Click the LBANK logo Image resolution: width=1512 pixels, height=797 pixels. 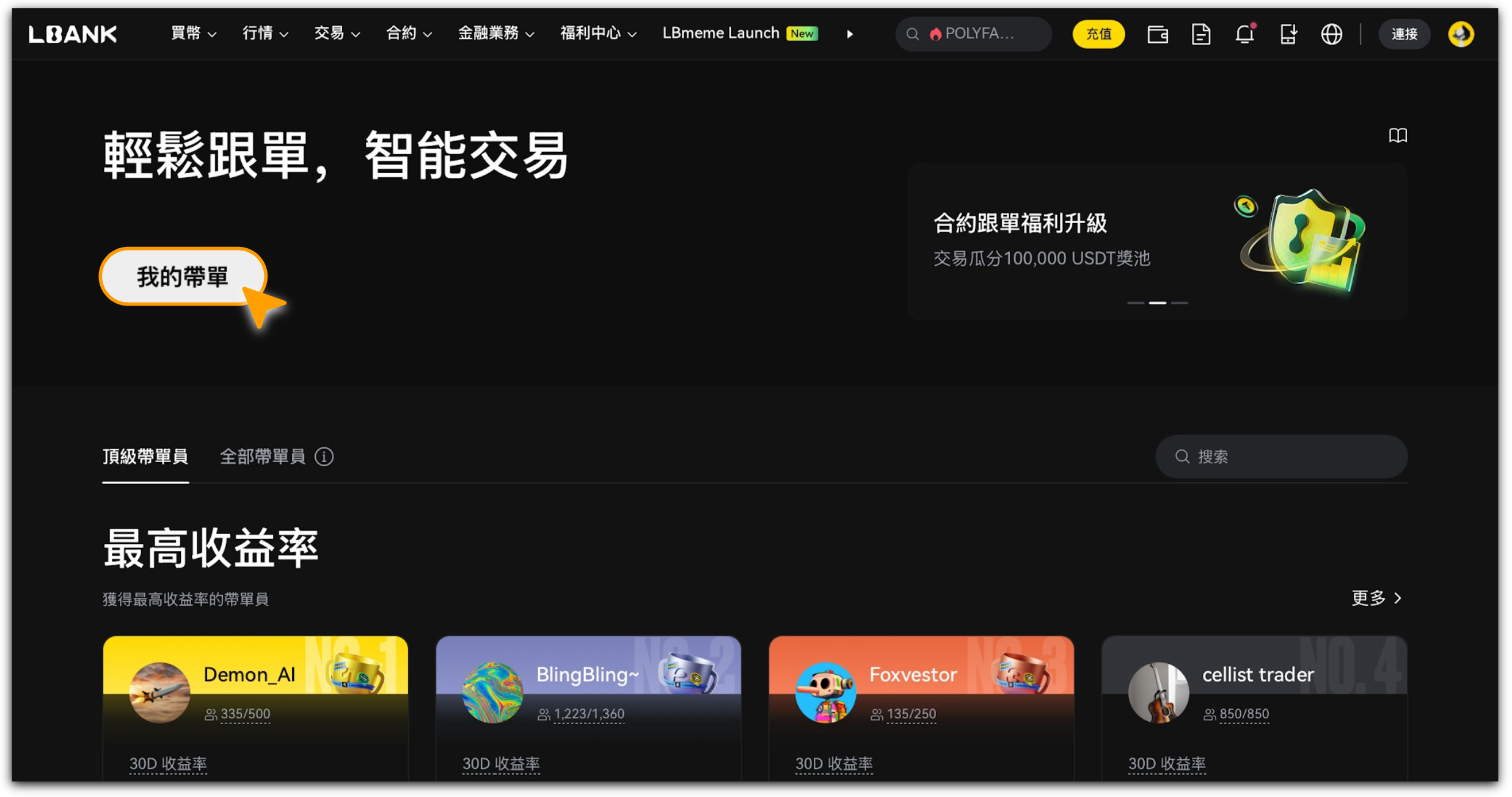(x=73, y=34)
